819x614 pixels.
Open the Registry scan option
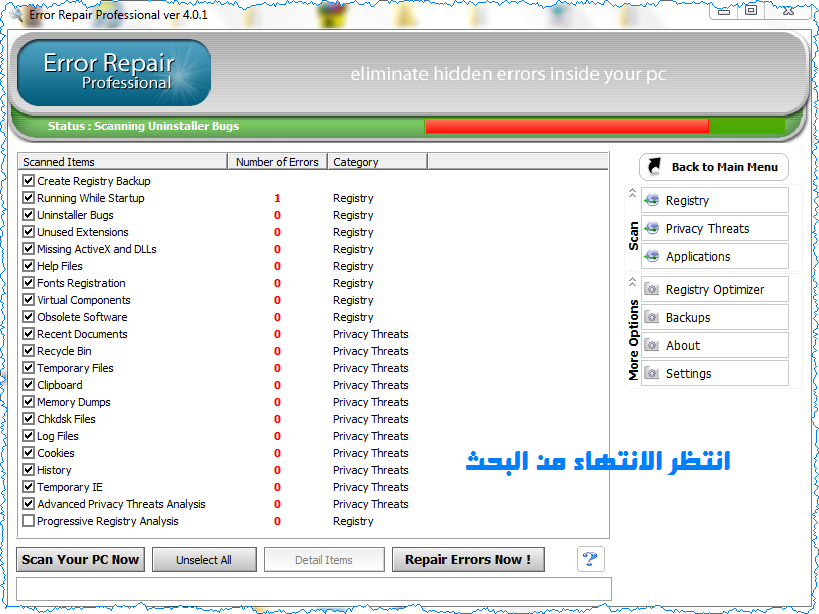point(714,200)
